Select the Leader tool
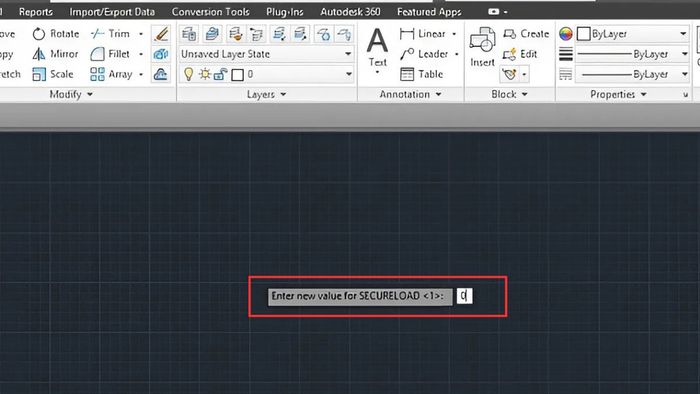The width and height of the screenshot is (700, 394). click(424, 54)
